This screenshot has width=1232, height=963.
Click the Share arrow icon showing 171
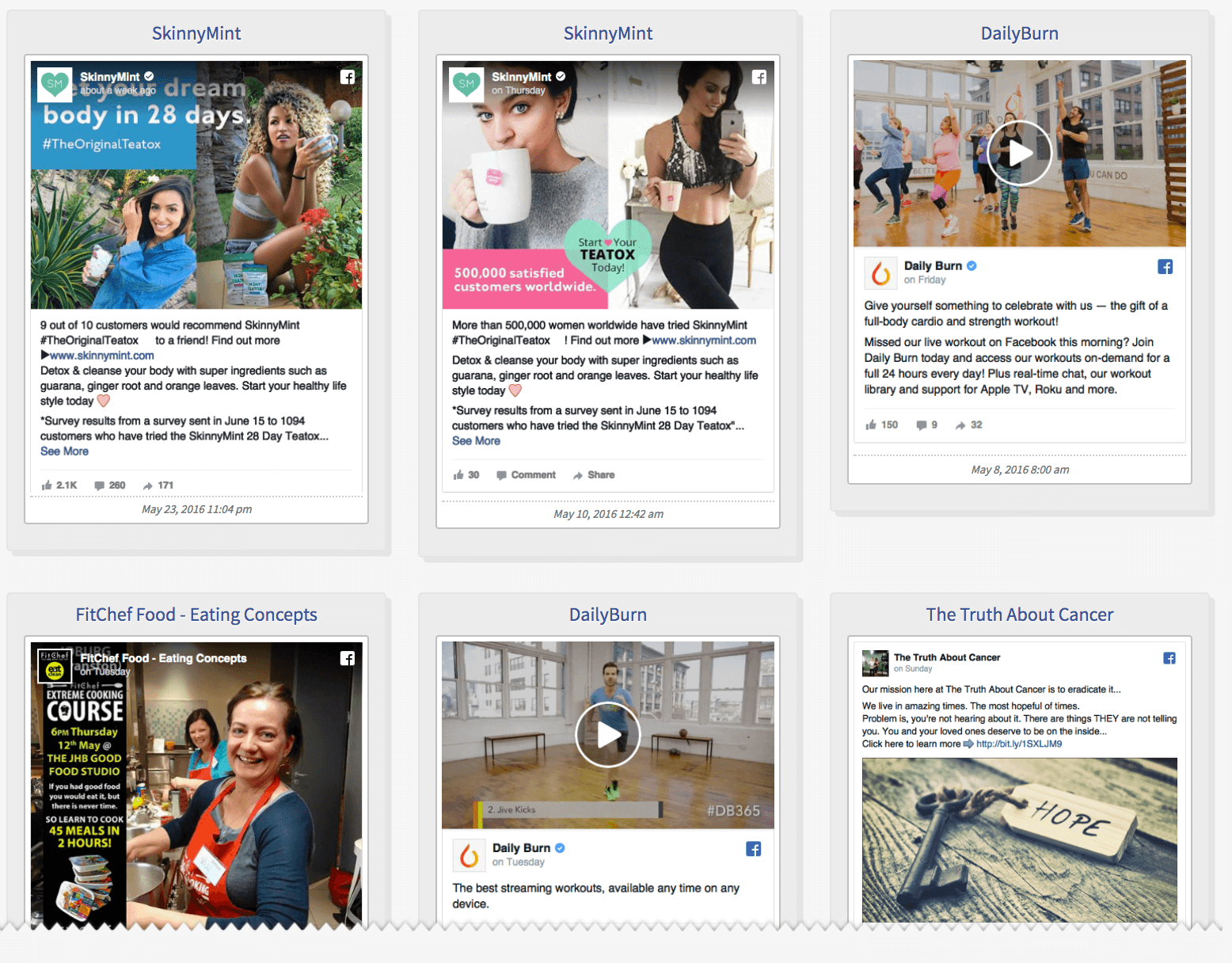[148, 485]
